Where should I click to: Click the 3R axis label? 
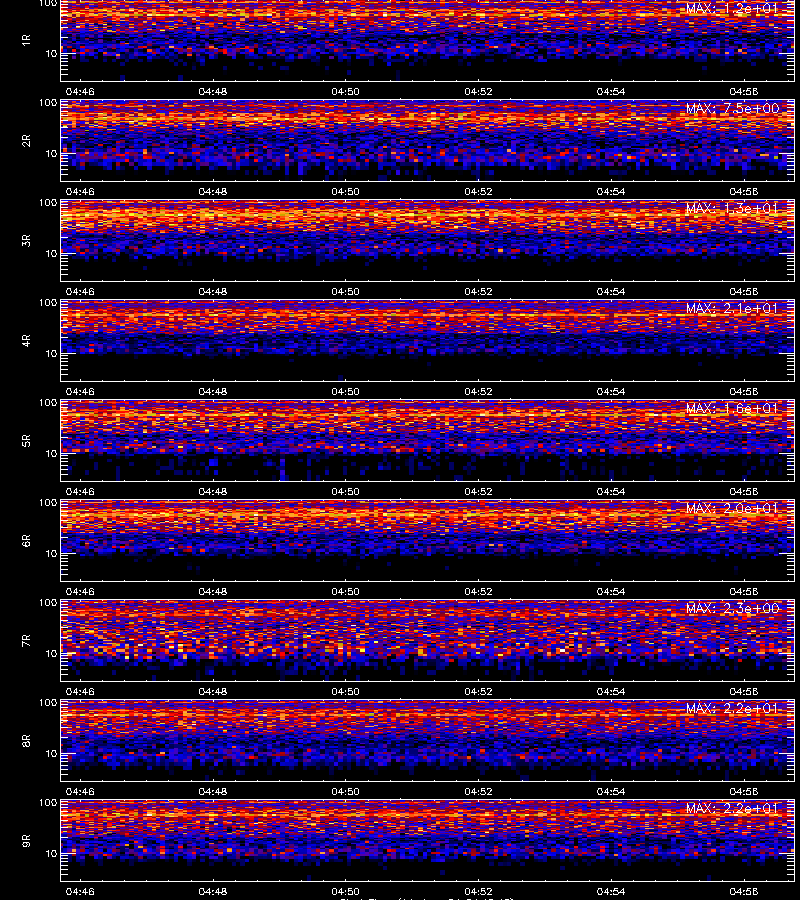(x=26, y=240)
